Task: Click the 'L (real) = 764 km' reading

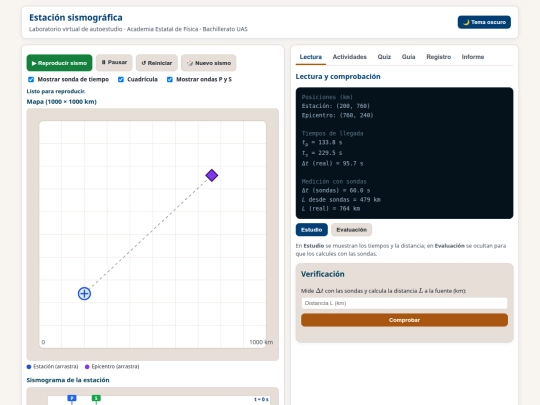Action: [331, 209]
